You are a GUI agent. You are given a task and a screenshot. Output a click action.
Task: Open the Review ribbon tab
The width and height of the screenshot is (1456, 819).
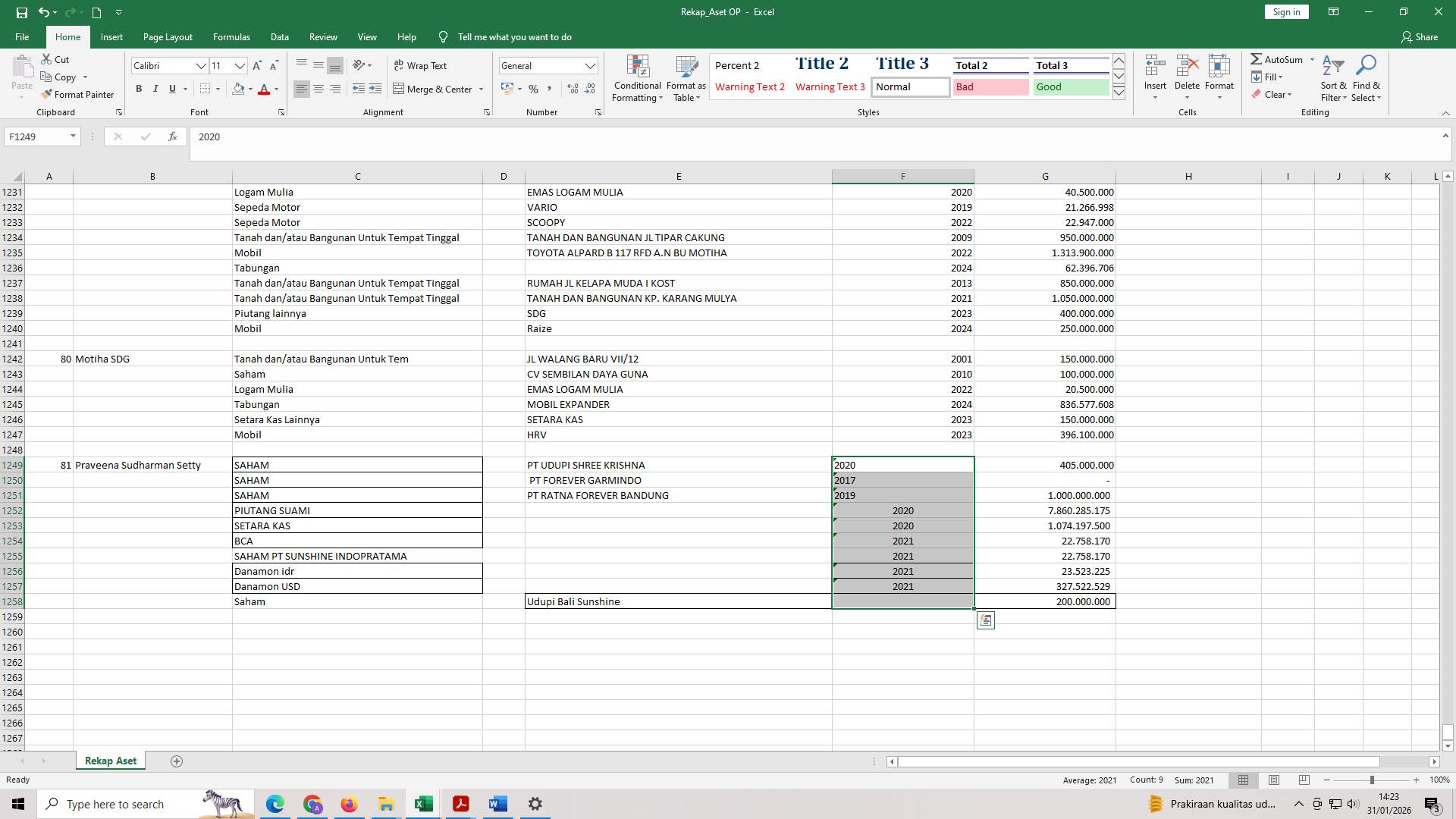pos(323,36)
